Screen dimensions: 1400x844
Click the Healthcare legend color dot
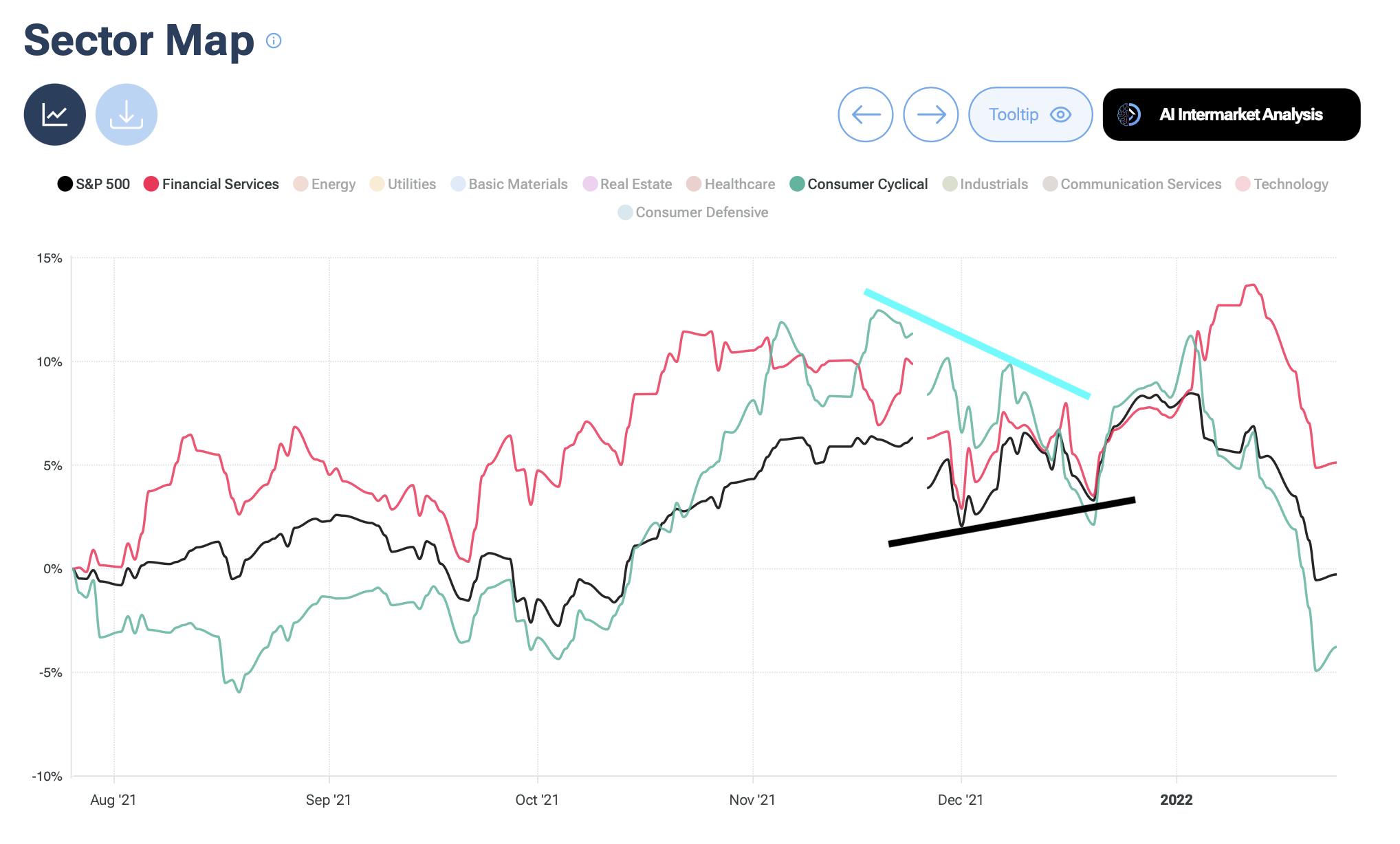pos(694,184)
